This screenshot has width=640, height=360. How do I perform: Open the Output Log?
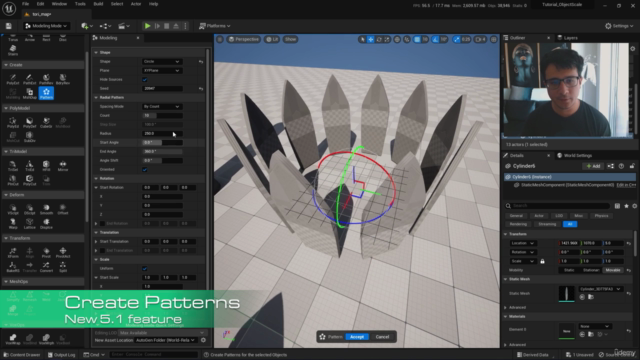coord(62,355)
